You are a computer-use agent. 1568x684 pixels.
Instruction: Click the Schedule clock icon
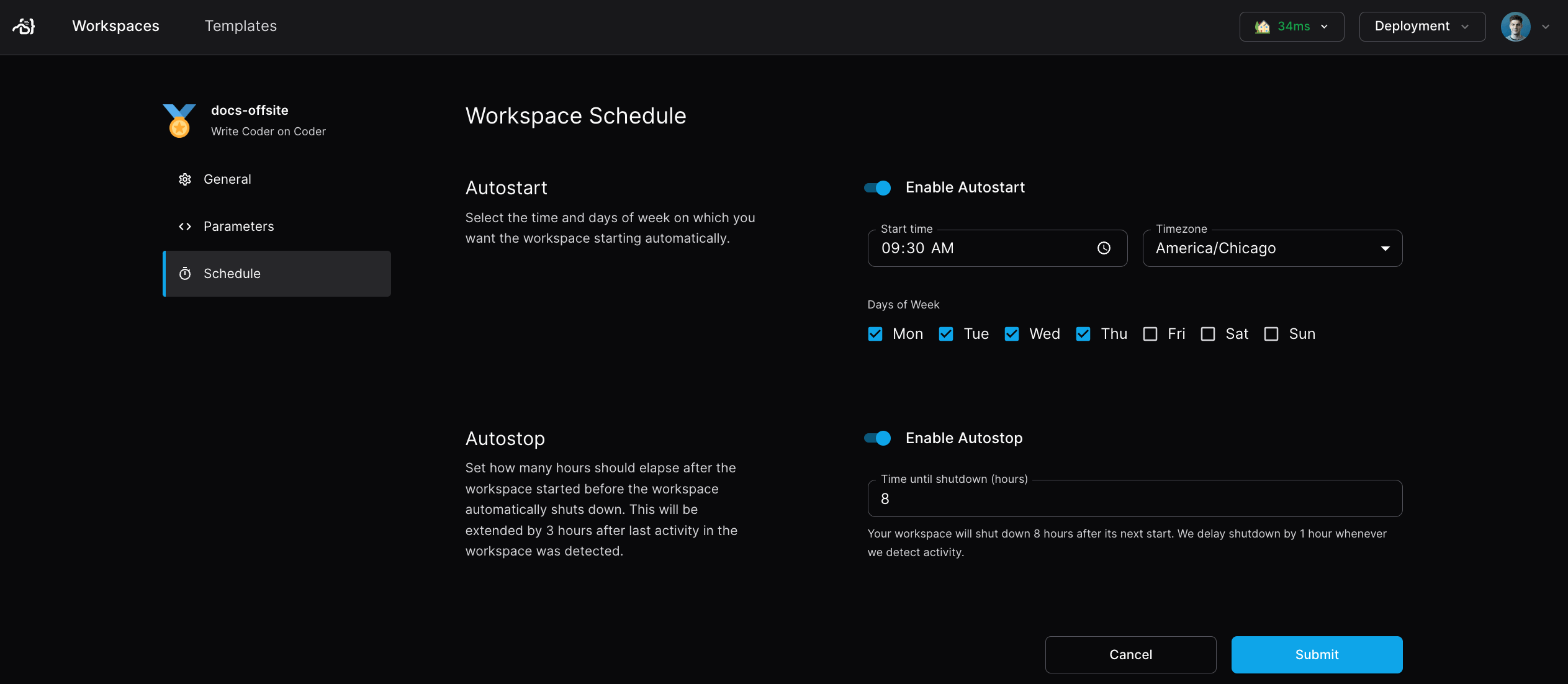click(186, 272)
